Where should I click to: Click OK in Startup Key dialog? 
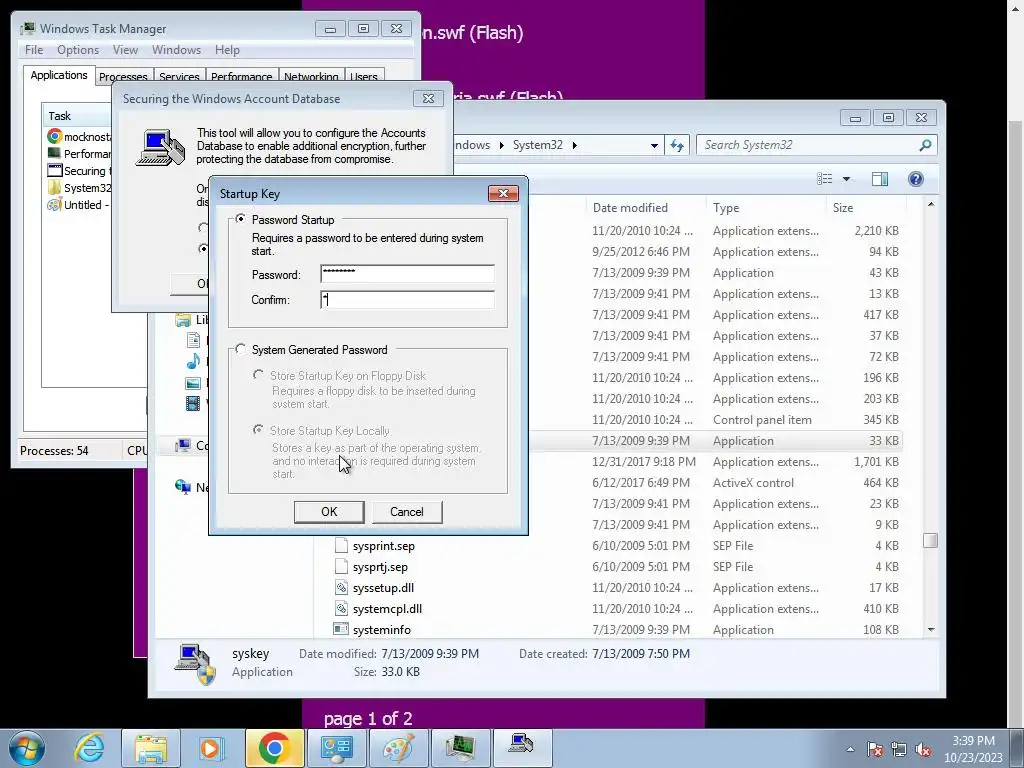pyautogui.click(x=329, y=512)
